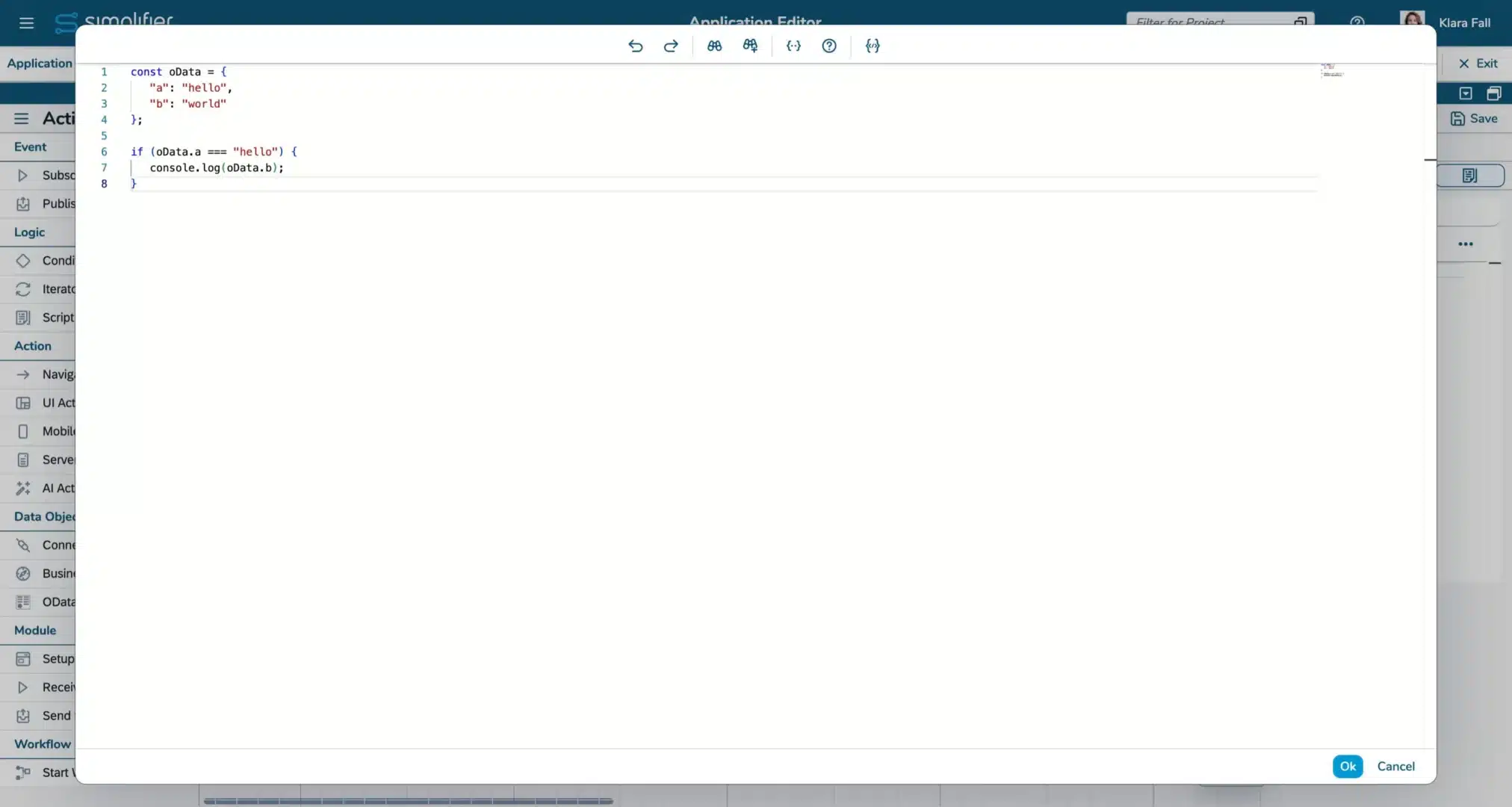The height and width of the screenshot is (807, 1512).
Task: Click the Save disk icon
Action: tap(1457, 118)
